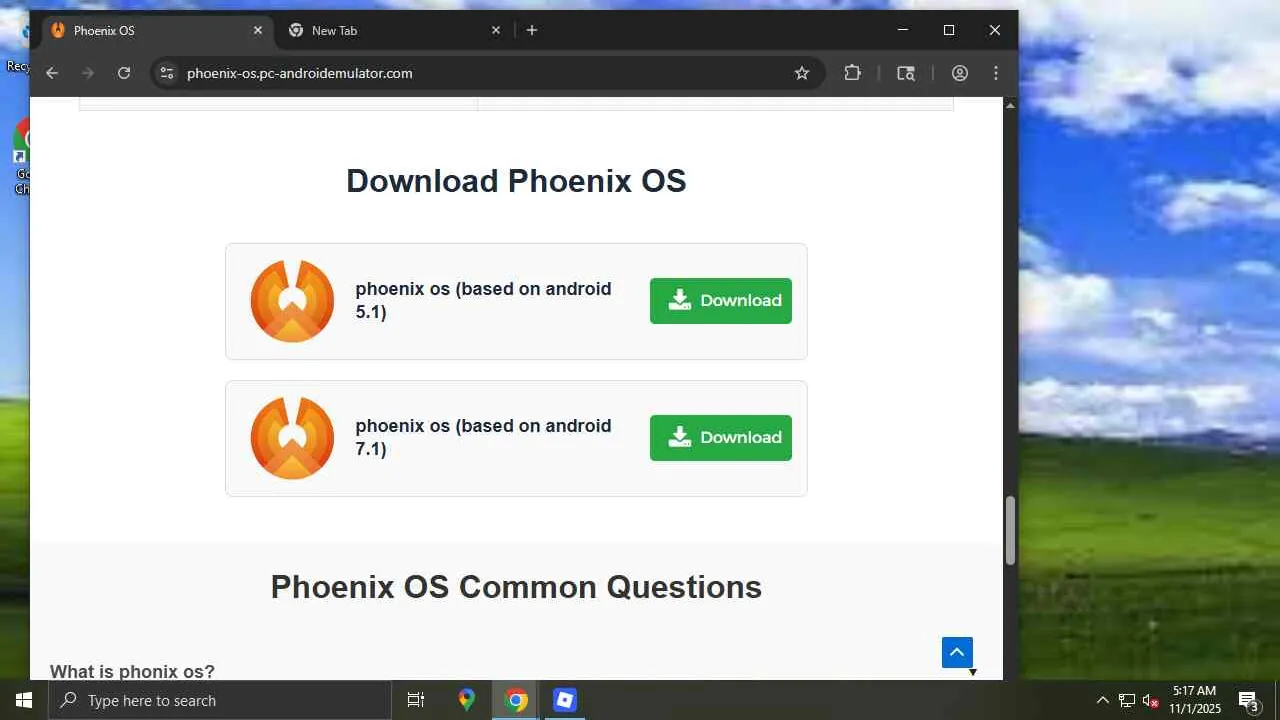
Task: Click the page vertical scrollbar thumb
Action: point(1010,530)
